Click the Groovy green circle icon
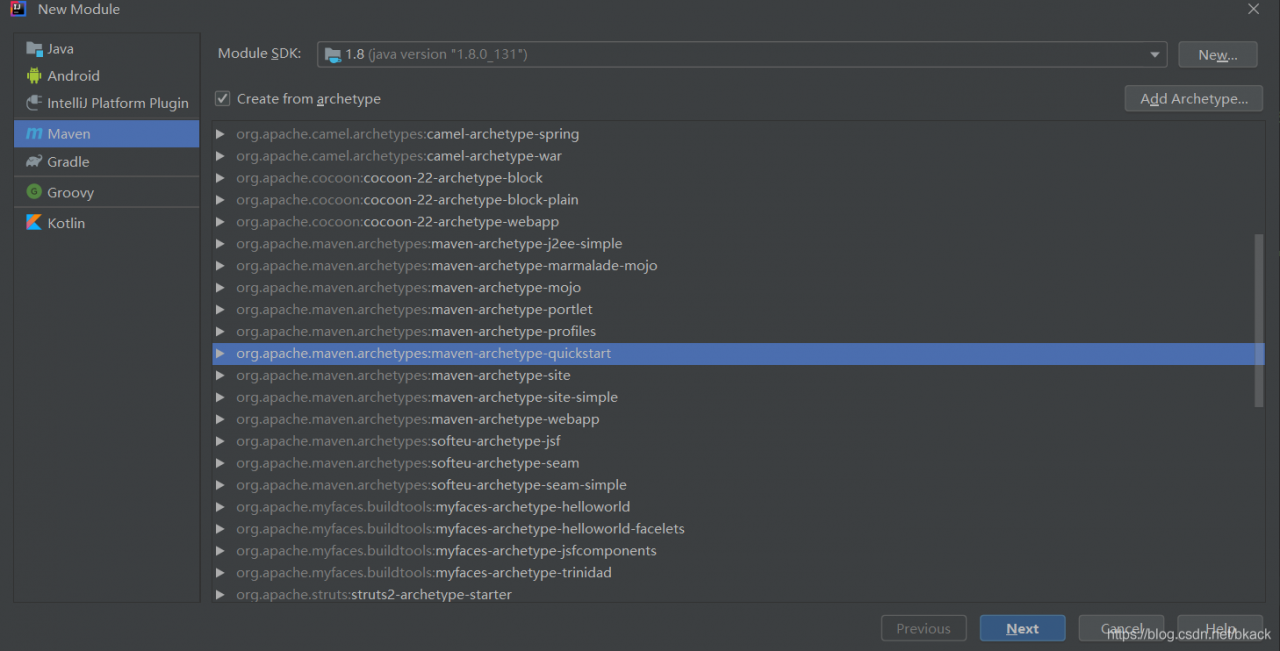The image size is (1280, 651). [34, 192]
